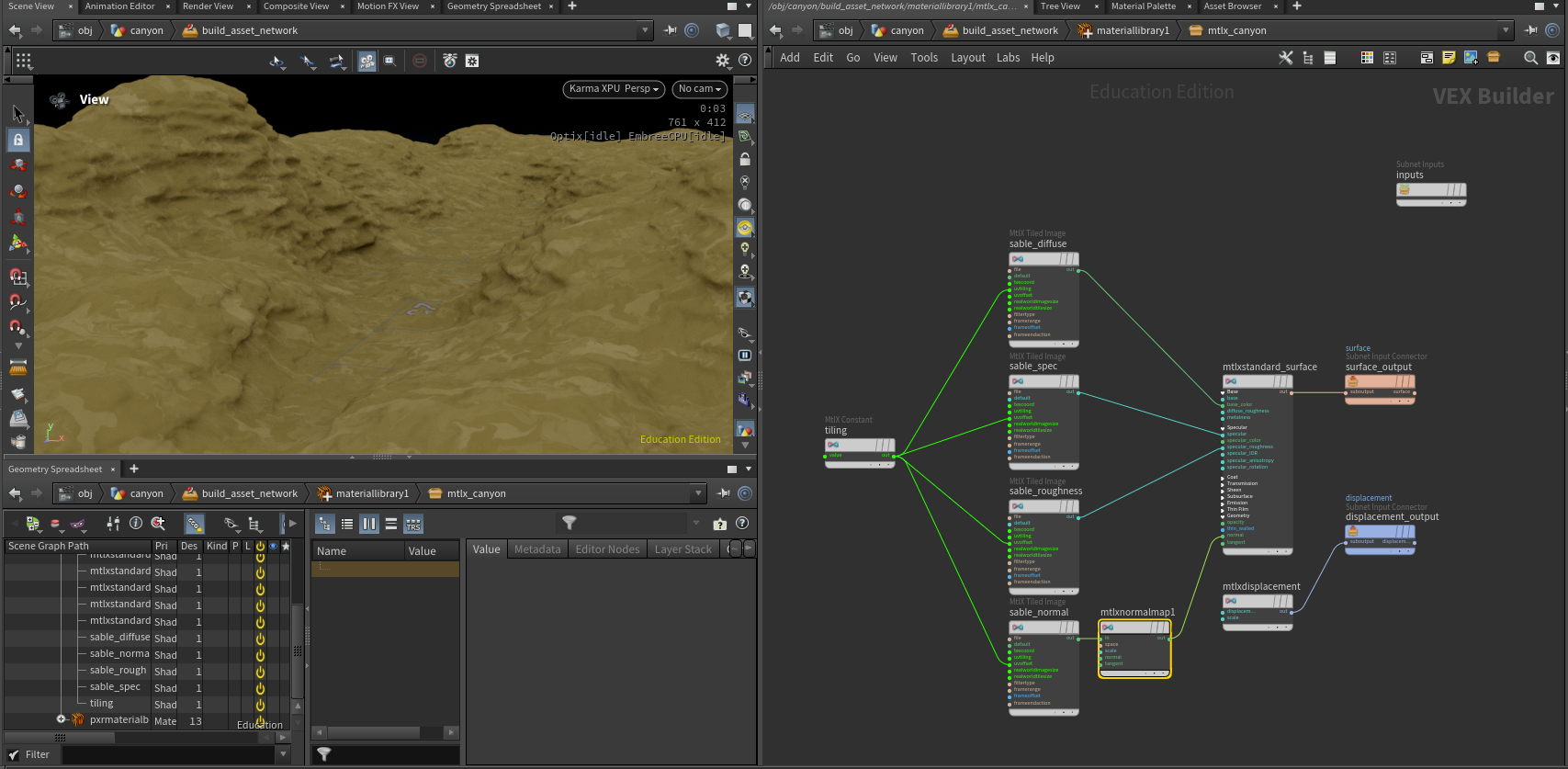
Task: Switch to the Material Palette tab
Action: click(x=1143, y=6)
